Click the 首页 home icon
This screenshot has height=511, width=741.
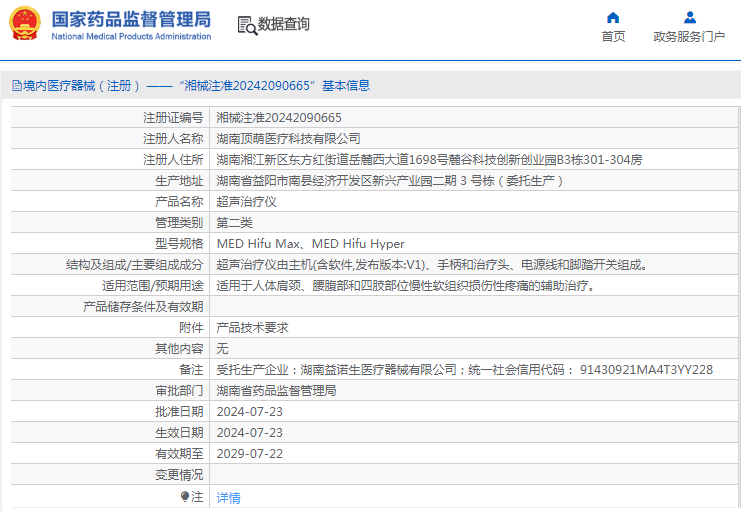pos(613,18)
